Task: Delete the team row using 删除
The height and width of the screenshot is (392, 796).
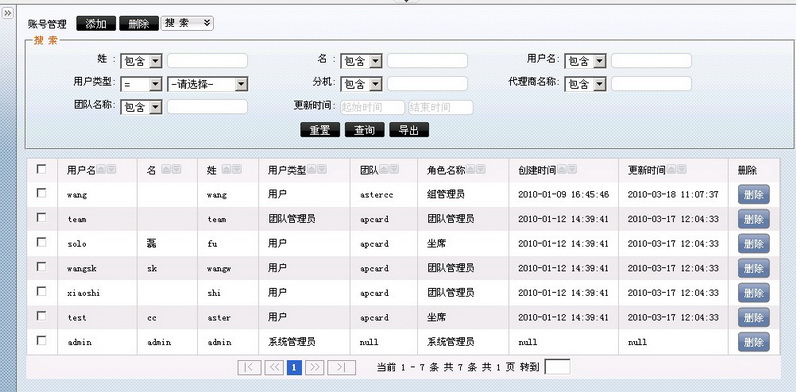Action: point(754,219)
